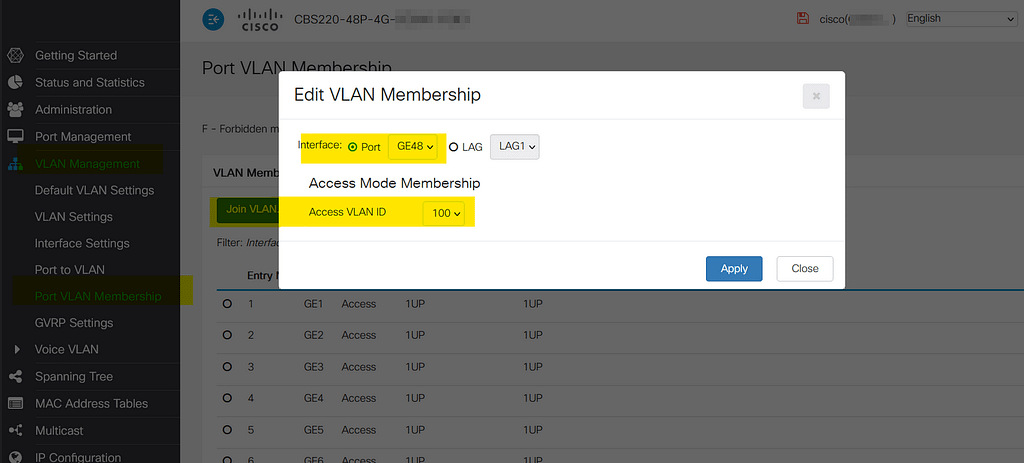Expand the Voice VLAN menu arrow
The height and width of the screenshot is (463, 1024).
click(16, 350)
